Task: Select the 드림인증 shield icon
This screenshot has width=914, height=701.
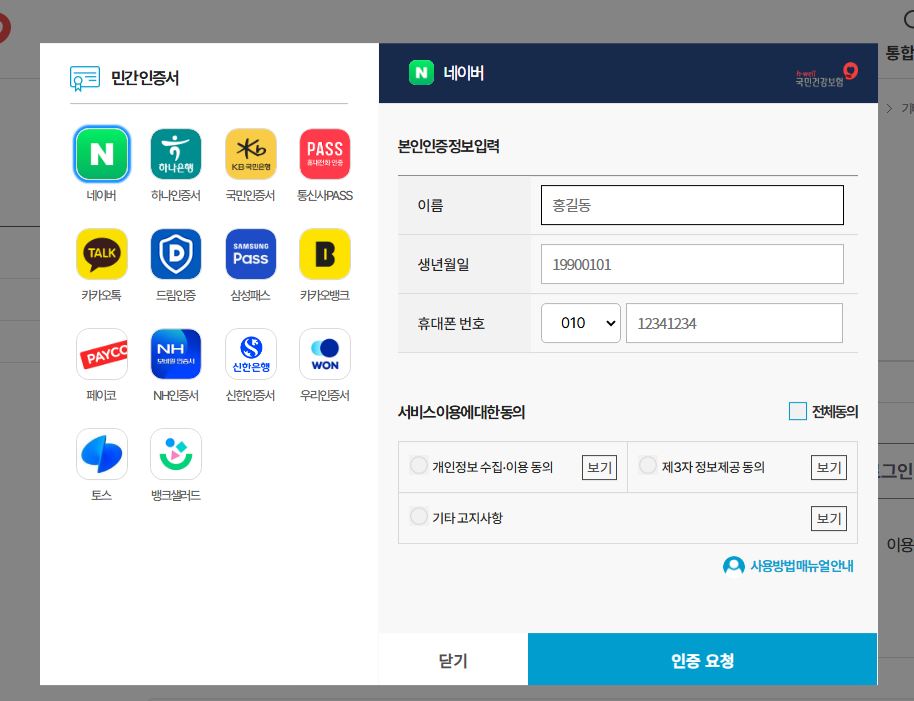Action: [x=176, y=254]
